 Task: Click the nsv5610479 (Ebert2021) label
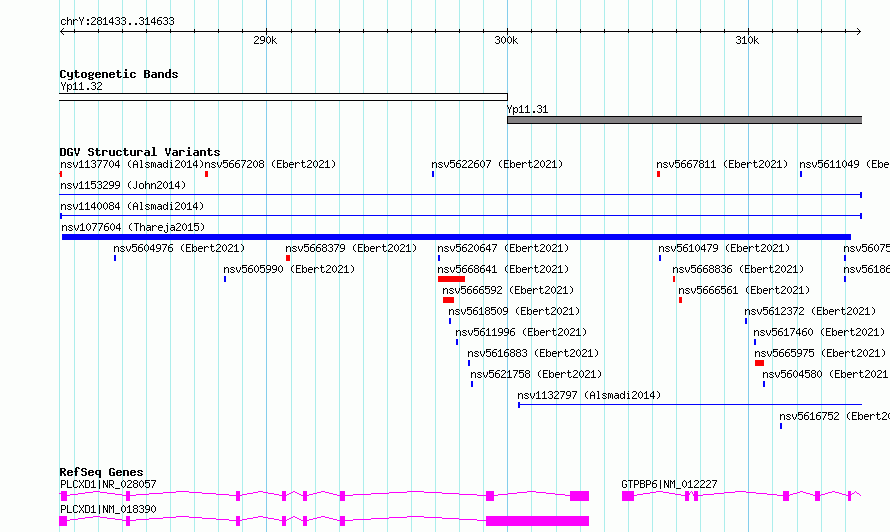click(724, 249)
